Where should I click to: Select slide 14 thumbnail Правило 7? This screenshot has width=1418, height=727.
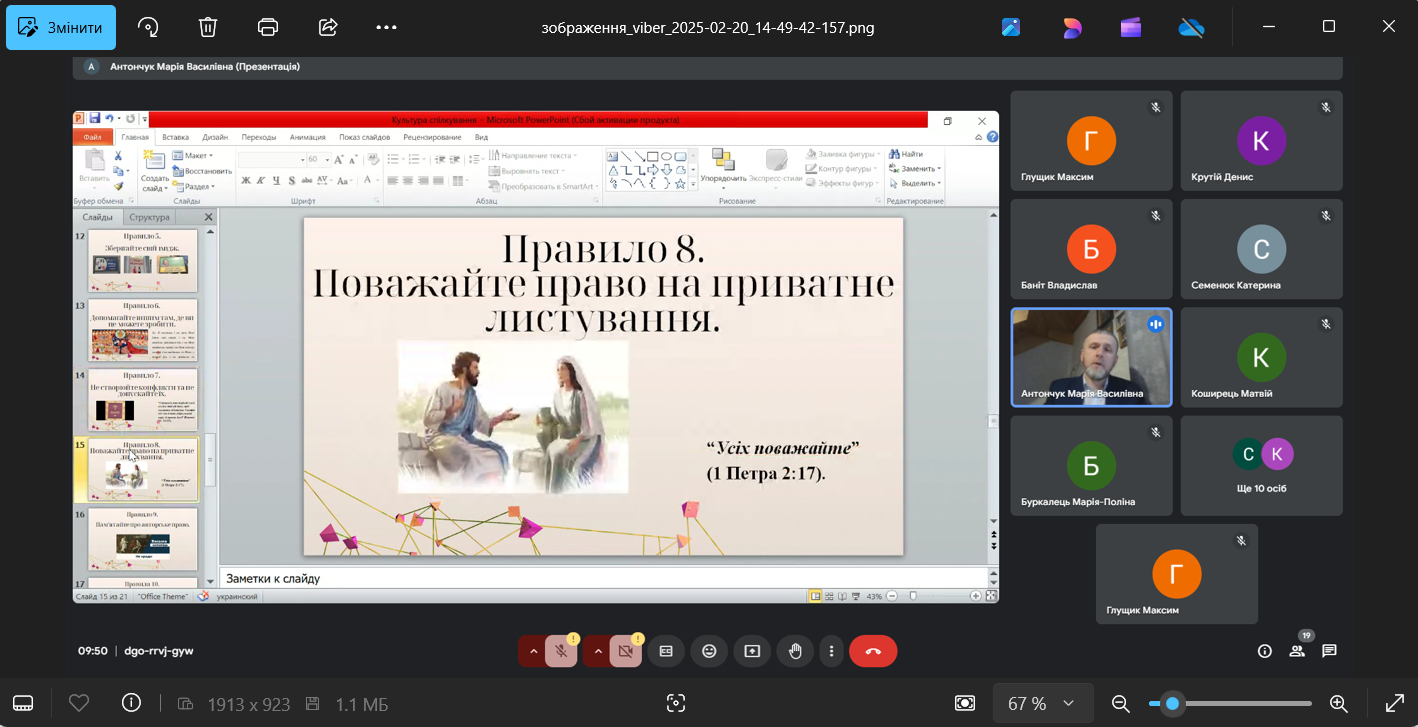[x=142, y=399]
